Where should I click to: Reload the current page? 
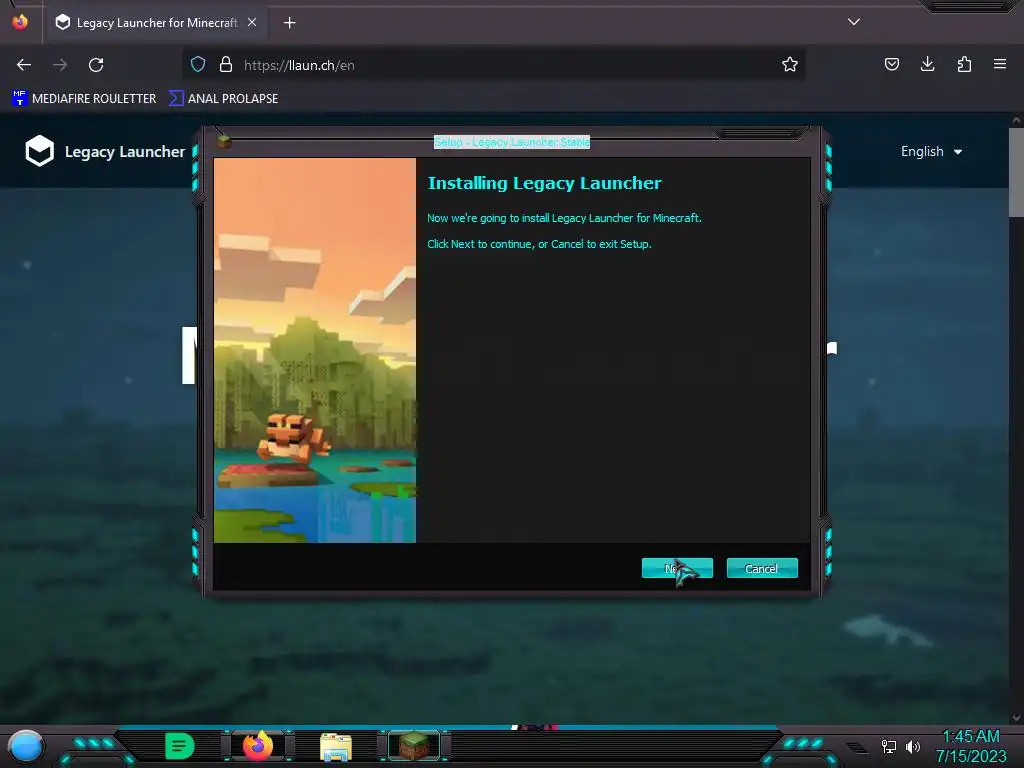[x=96, y=65]
